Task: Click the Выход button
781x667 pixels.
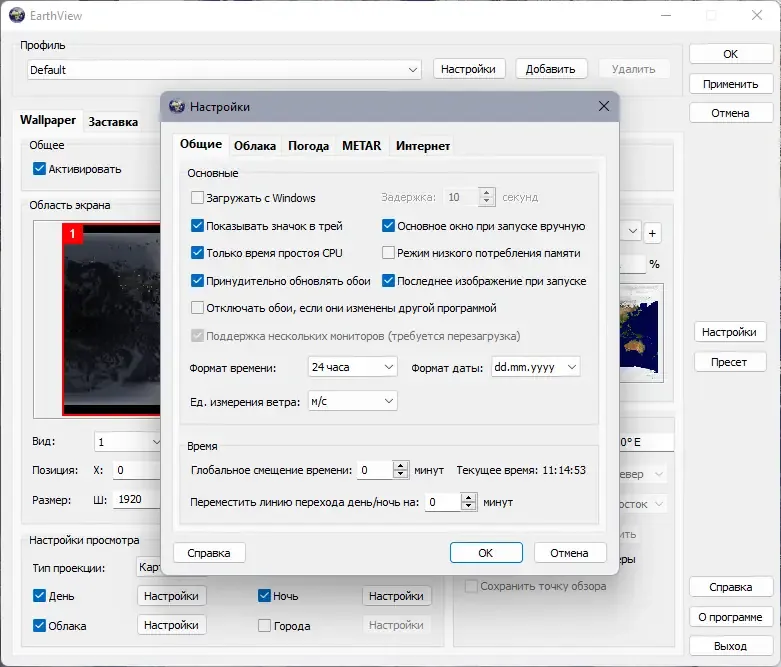Action: [730, 646]
